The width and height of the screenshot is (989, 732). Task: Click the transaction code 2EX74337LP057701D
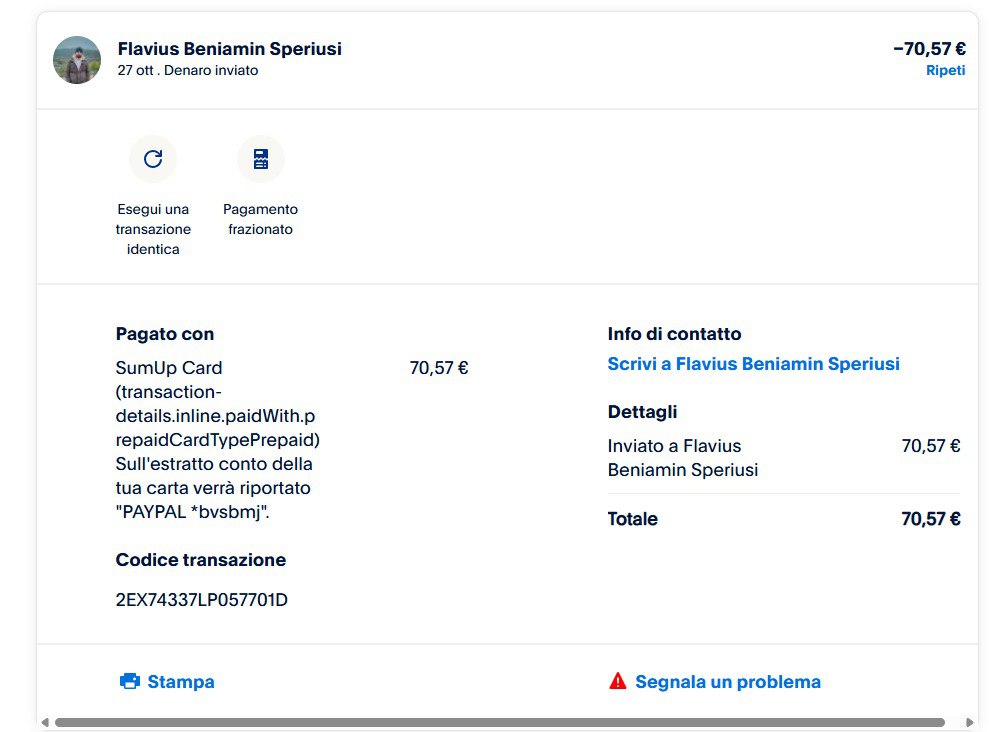pyautogui.click(x=202, y=600)
